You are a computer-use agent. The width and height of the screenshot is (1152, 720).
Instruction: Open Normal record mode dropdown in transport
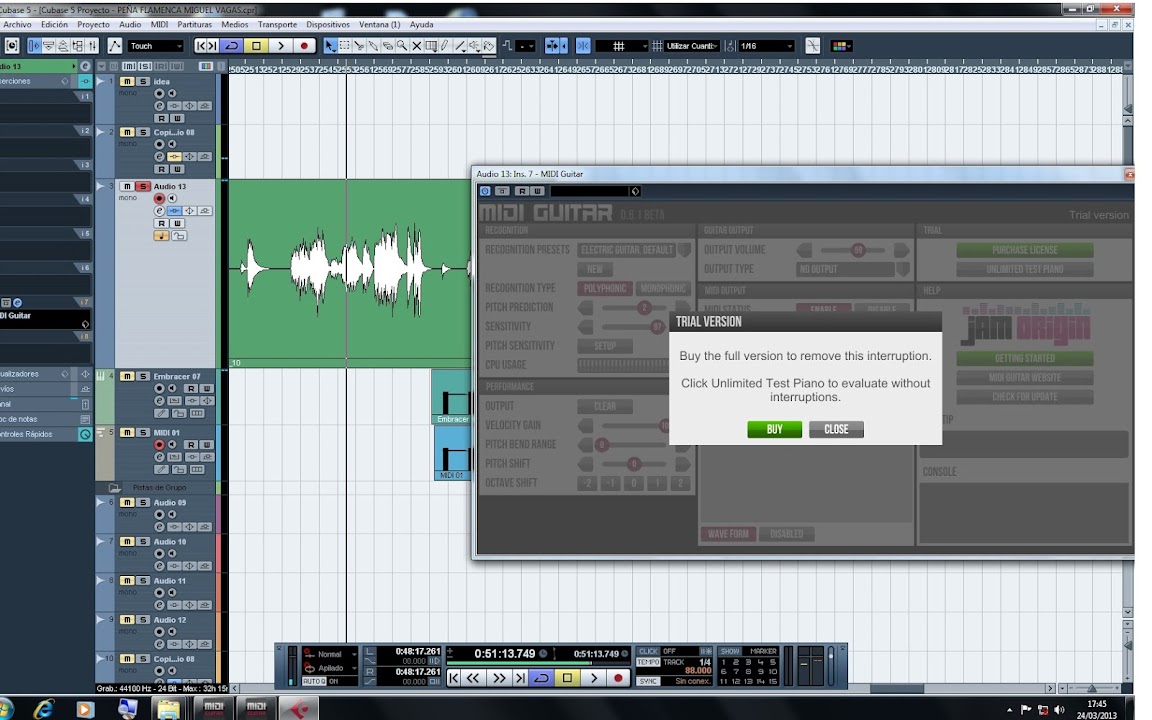[x=331, y=654]
